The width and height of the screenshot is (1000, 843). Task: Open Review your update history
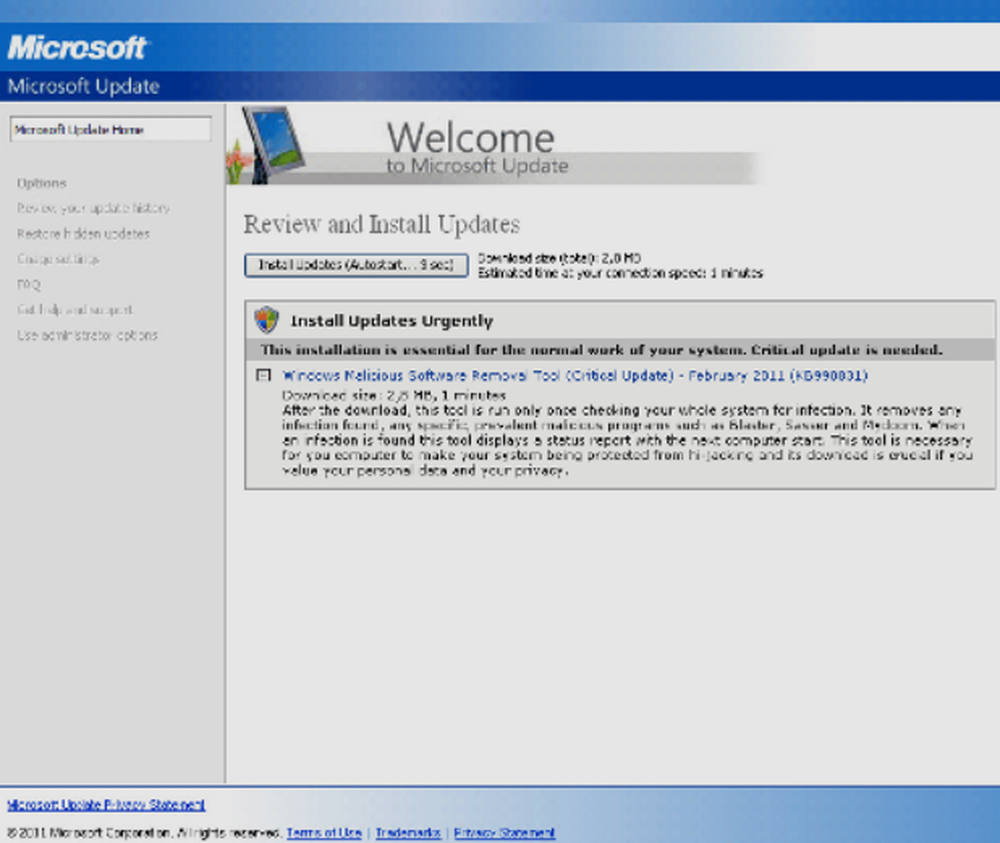pyautogui.click(x=93, y=208)
